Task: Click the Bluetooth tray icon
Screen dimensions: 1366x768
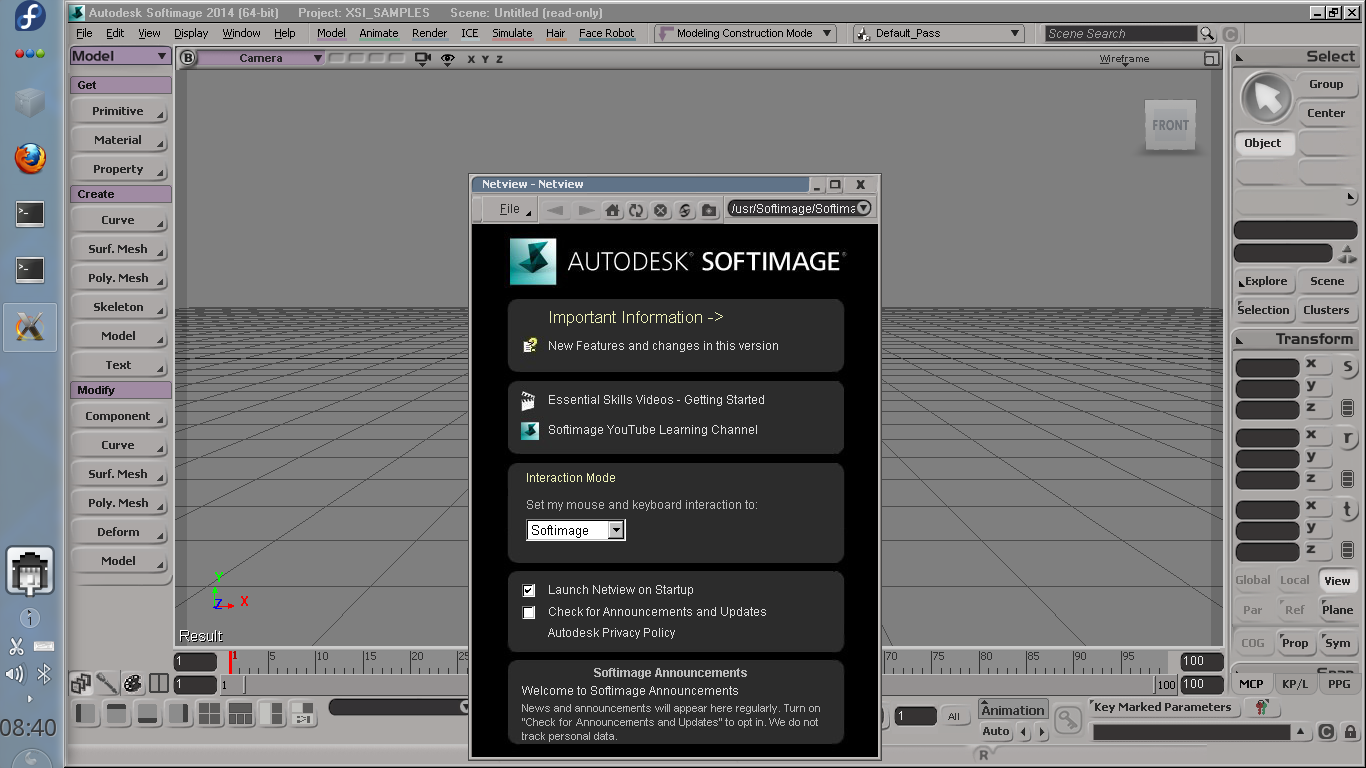Action: point(44,674)
